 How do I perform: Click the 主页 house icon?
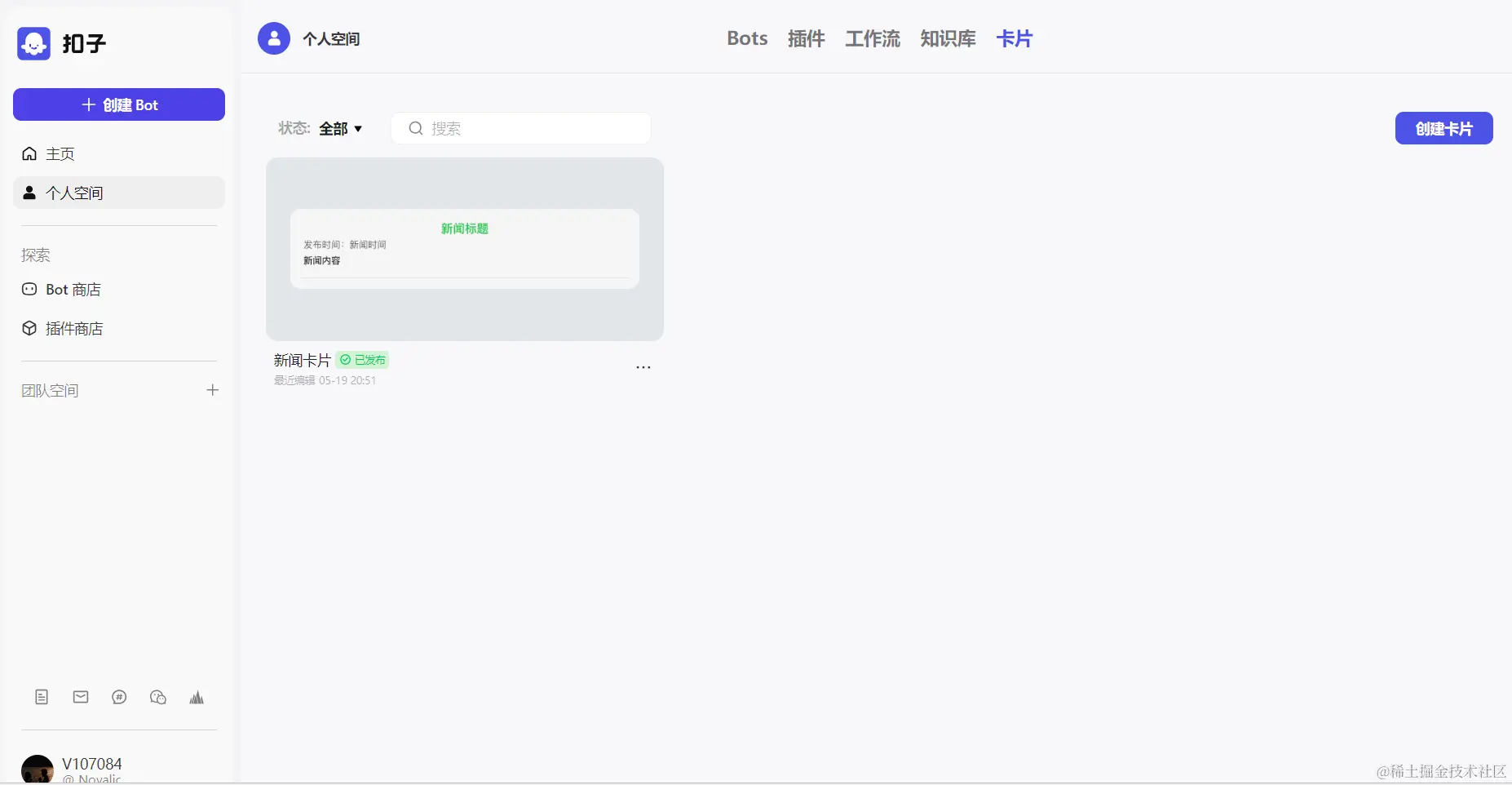29,153
